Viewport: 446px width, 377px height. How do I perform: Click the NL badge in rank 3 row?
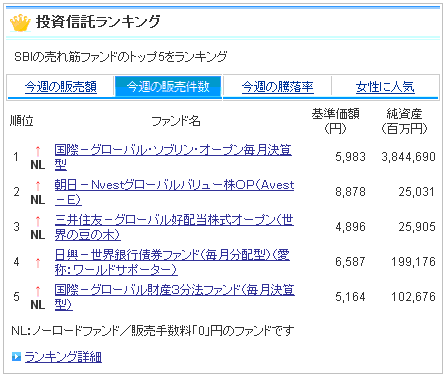38,235
